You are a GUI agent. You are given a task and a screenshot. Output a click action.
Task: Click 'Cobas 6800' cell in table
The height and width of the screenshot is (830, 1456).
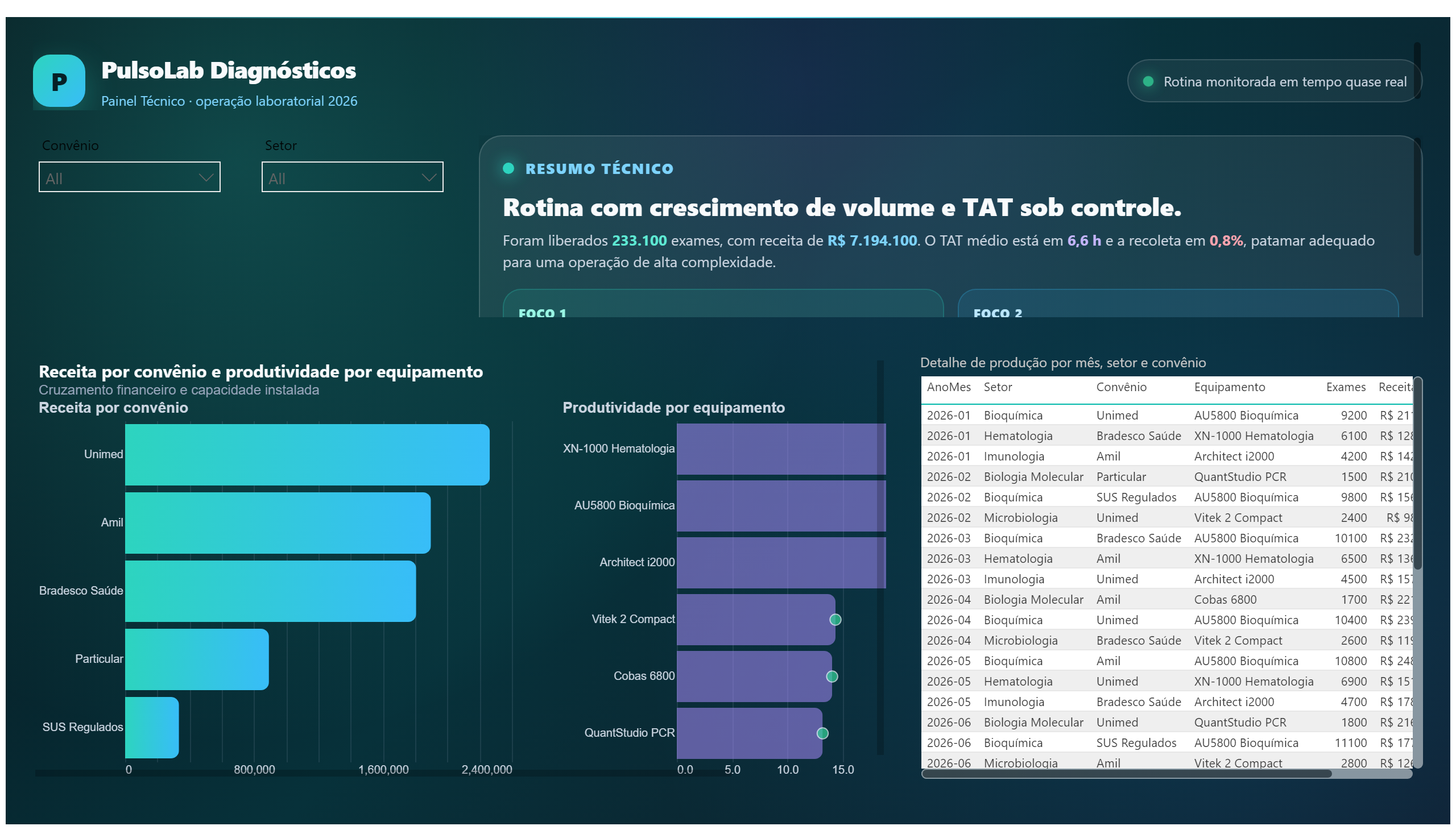click(1225, 599)
